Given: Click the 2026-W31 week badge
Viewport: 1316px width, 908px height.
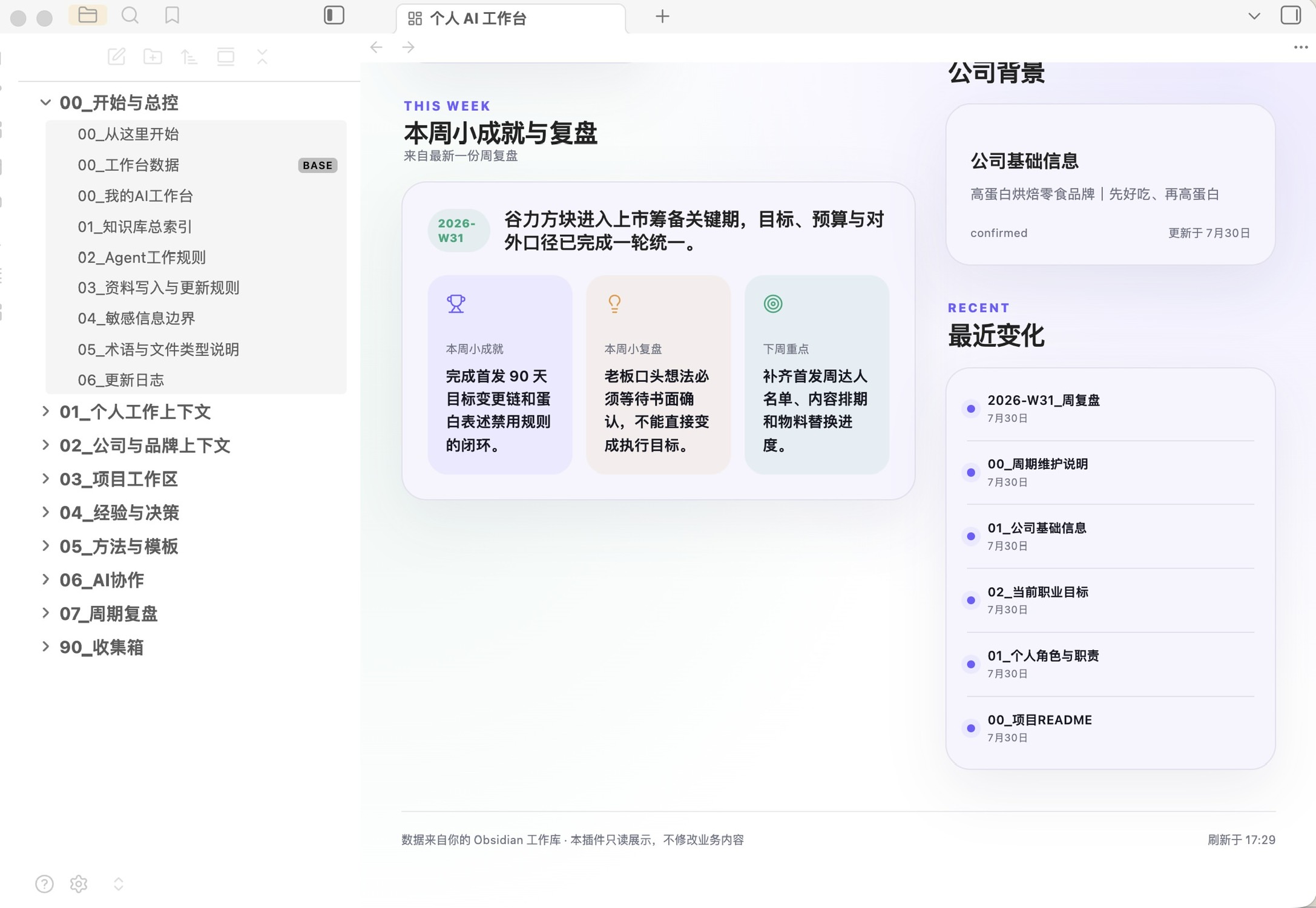Looking at the screenshot, I should coord(458,231).
